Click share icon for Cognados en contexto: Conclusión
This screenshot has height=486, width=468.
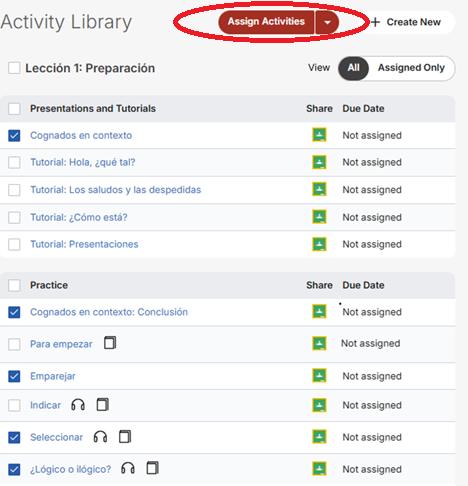tap(319, 312)
